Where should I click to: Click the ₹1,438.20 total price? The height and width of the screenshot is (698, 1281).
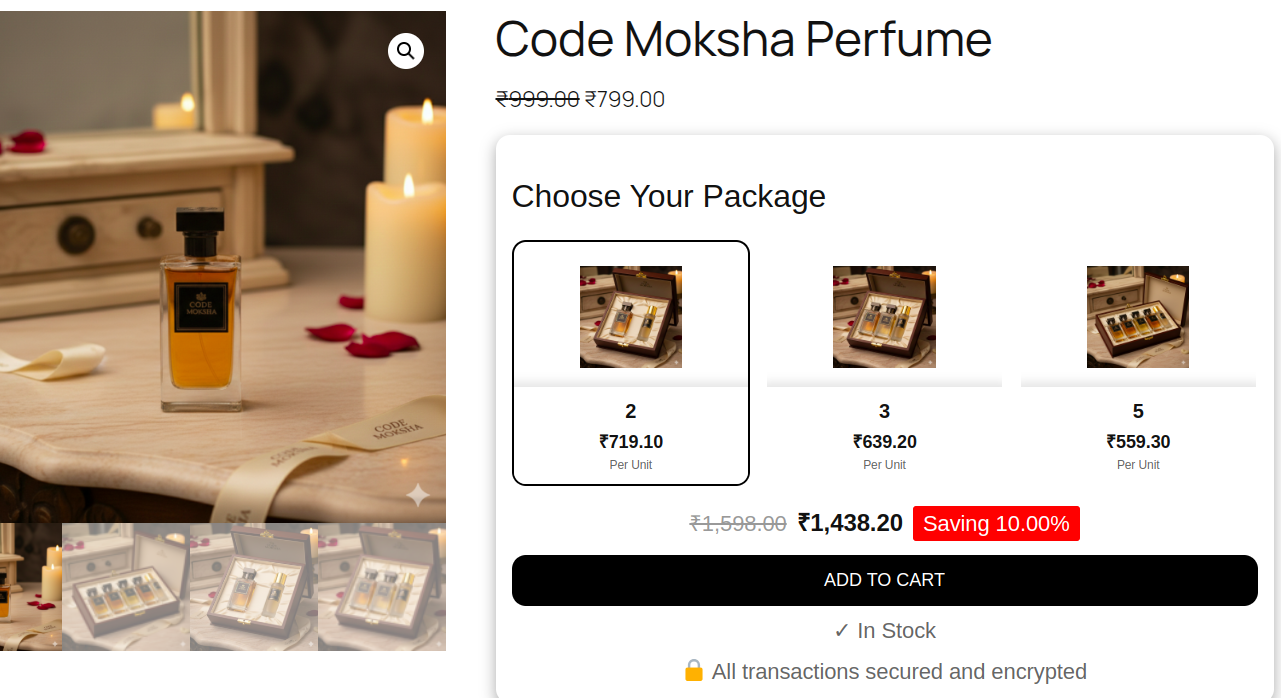coord(850,523)
